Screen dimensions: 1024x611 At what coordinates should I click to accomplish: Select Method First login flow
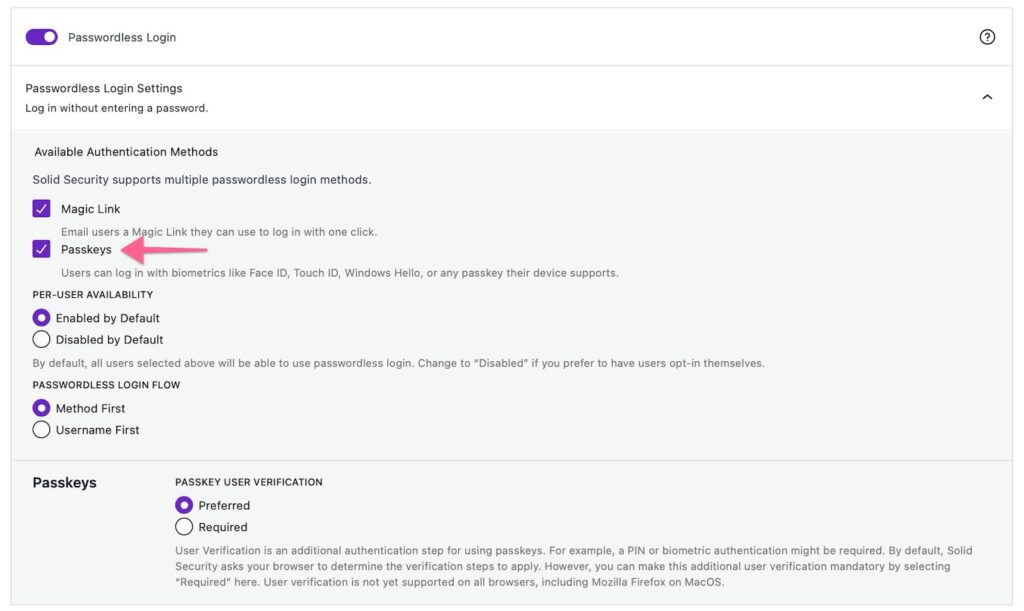point(42,408)
